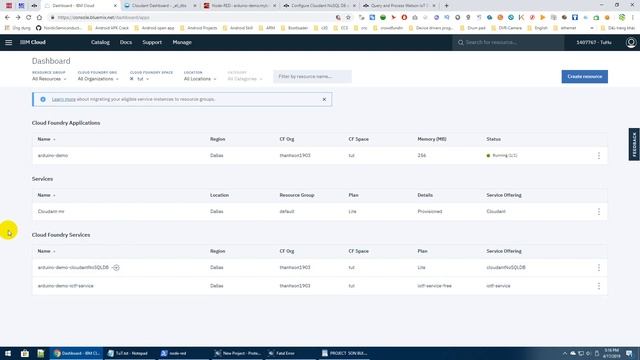
Task: Expand the Cloud Foundry Org All Organizations dropdown
Action: [x=98, y=79]
